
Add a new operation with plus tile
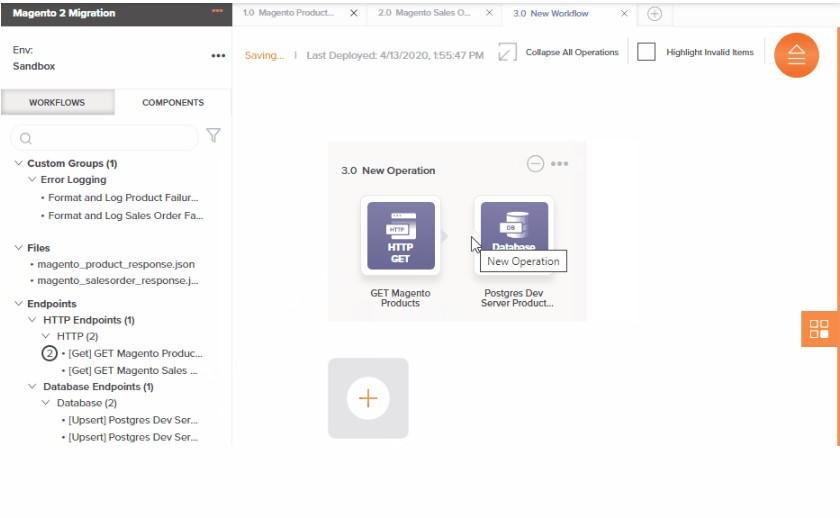(368, 398)
